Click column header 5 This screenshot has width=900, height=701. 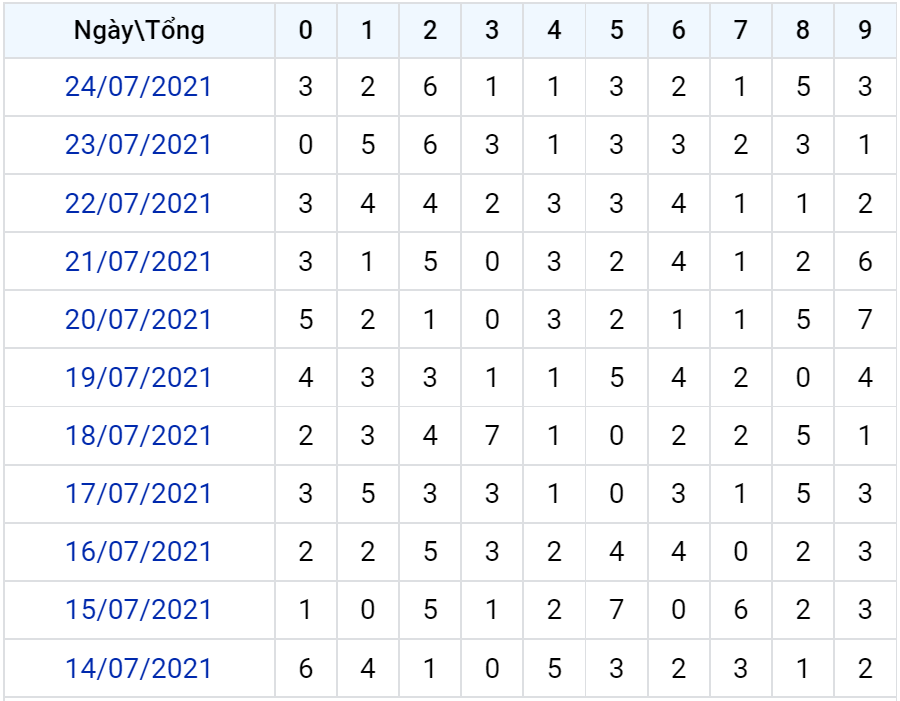(x=616, y=30)
